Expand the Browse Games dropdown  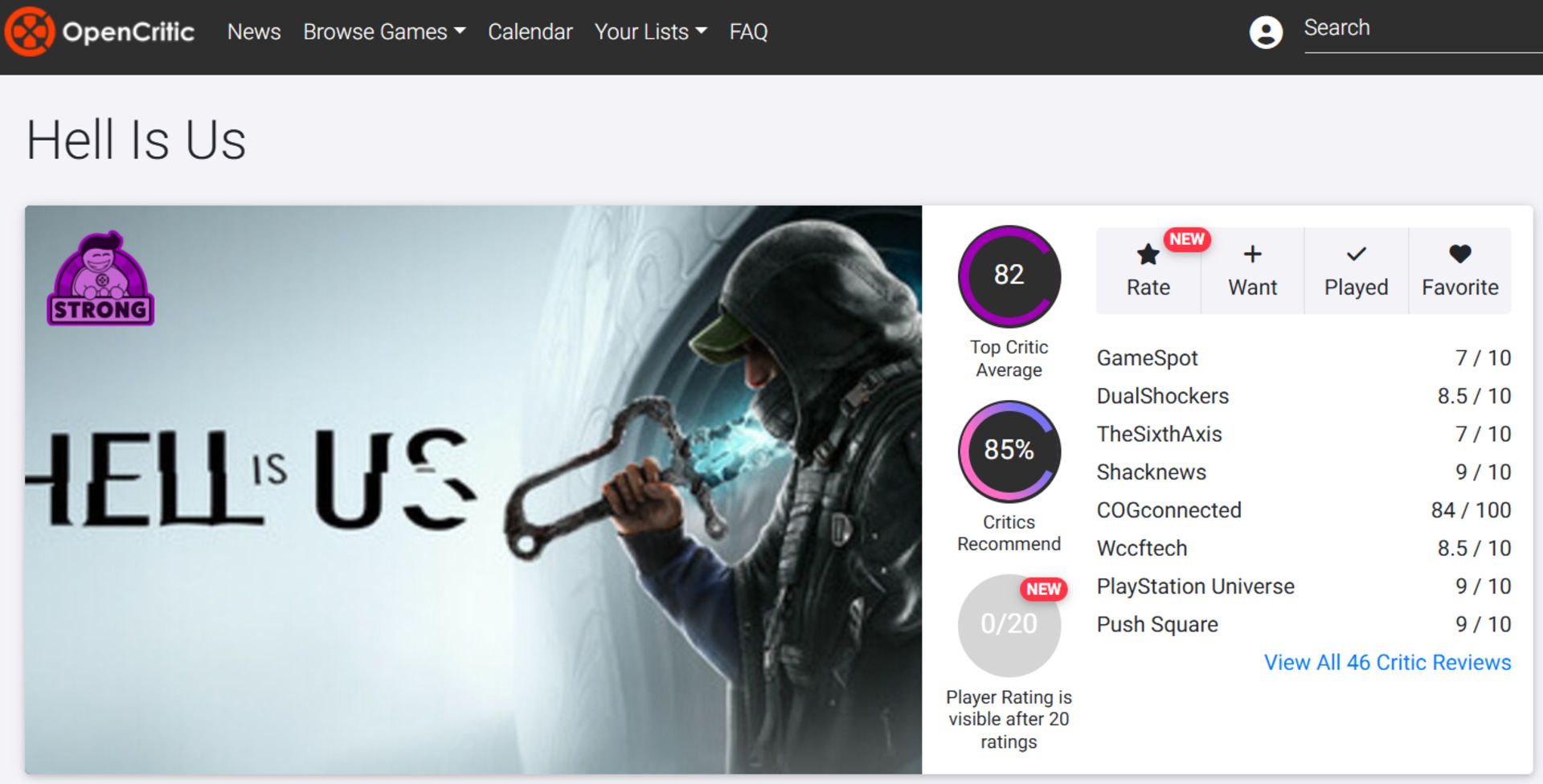click(384, 31)
